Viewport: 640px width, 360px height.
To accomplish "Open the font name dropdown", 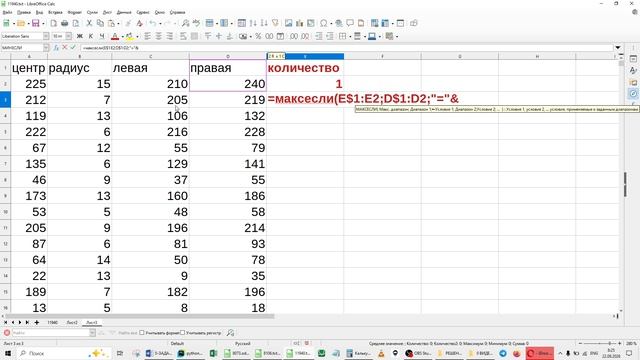I will [x=46, y=36].
